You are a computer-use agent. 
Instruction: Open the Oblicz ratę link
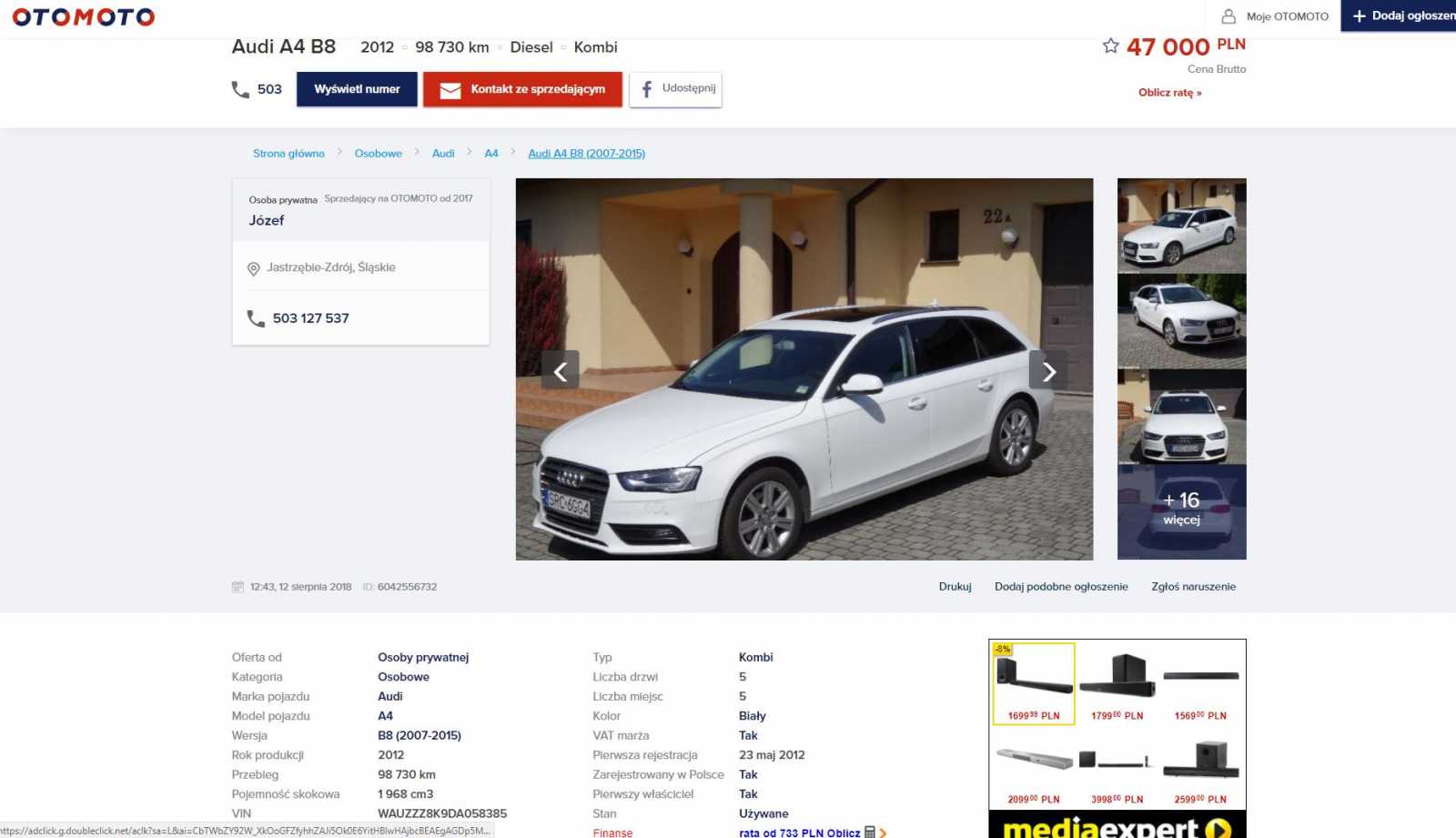(x=1169, y=93)
